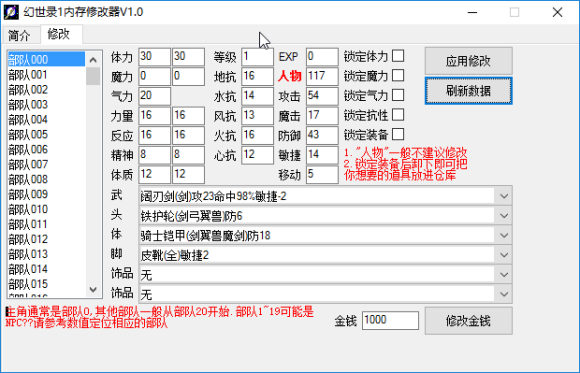580x373 pixels.
Task: Select 部队000 in the list
Action: click(x=46, y=60)
